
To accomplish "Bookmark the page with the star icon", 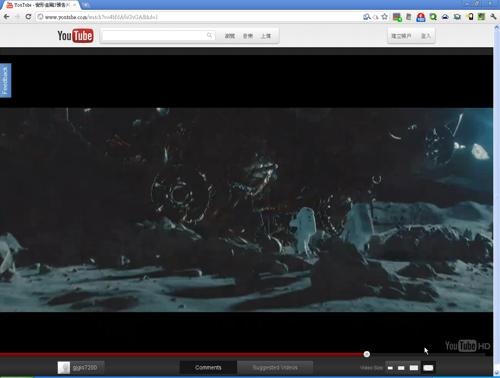I will [384, 17].
